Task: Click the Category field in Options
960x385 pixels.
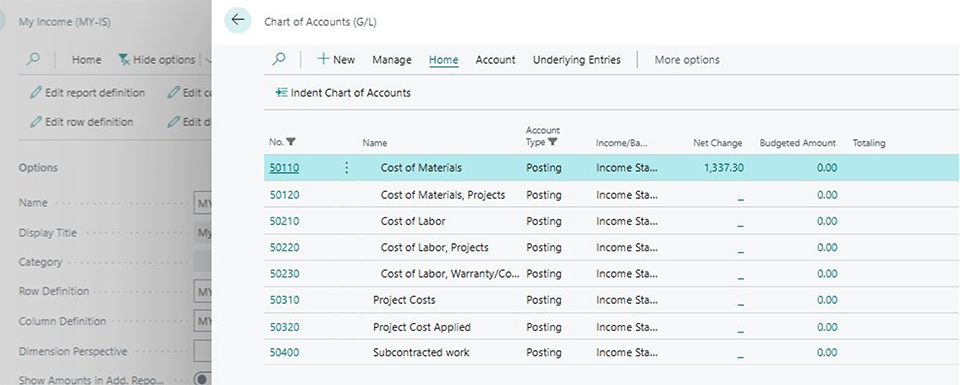Action: point(203,261)
